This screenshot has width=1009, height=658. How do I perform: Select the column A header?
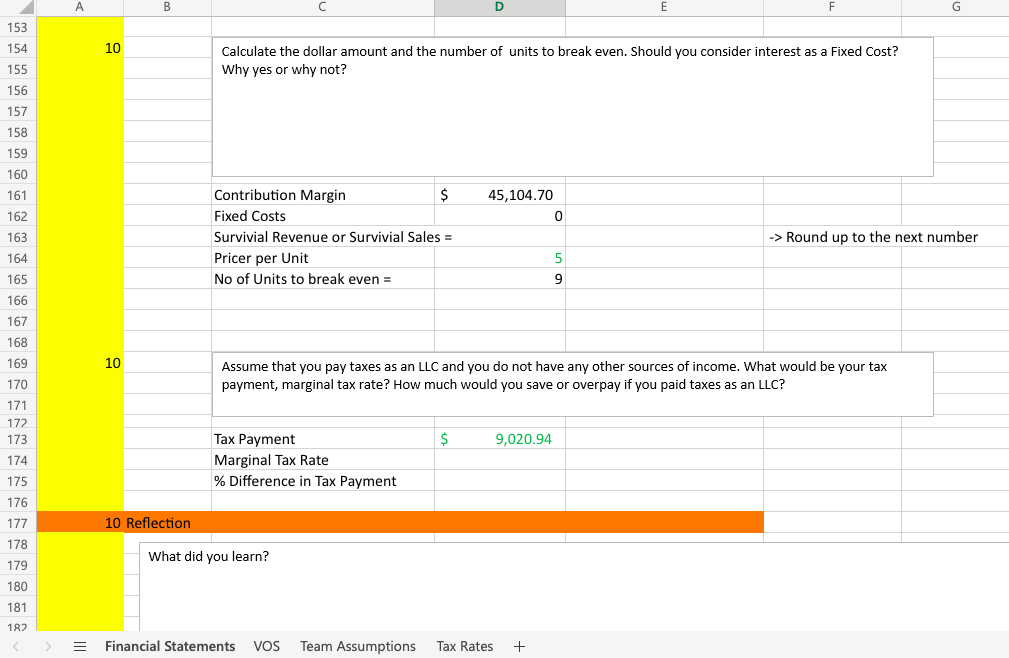click(x=79, y=7)
